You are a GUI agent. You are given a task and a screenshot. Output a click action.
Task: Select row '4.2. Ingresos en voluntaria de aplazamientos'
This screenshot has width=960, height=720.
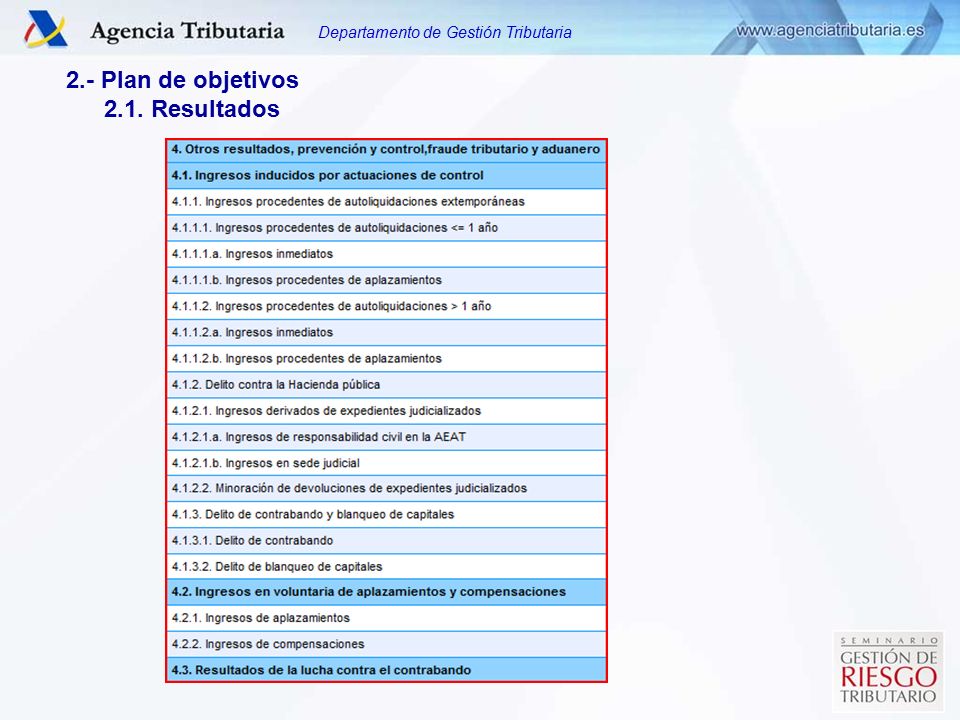386,592
